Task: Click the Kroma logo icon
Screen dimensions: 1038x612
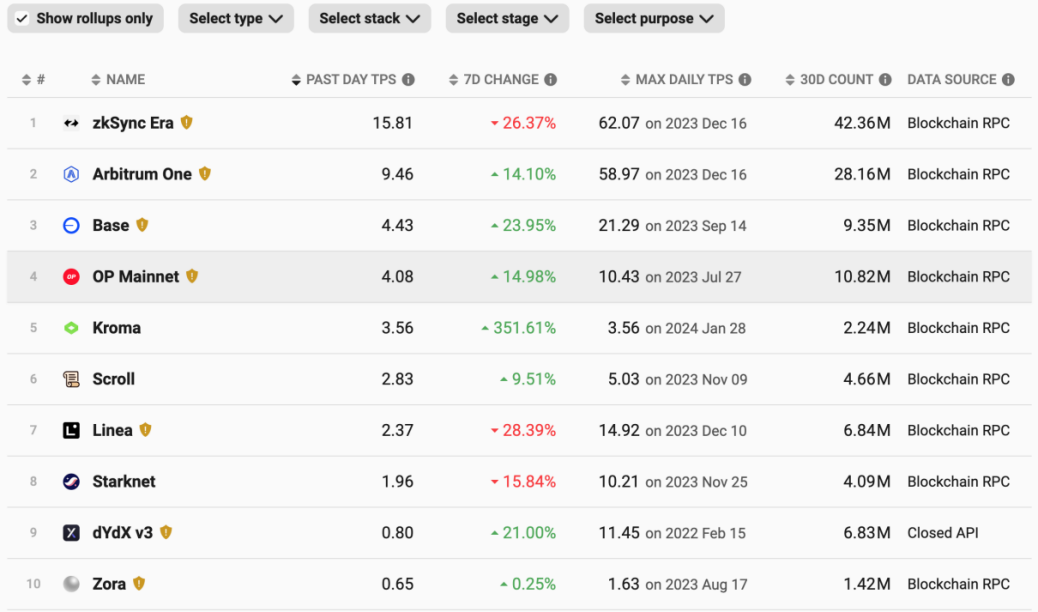Action: 71,328
